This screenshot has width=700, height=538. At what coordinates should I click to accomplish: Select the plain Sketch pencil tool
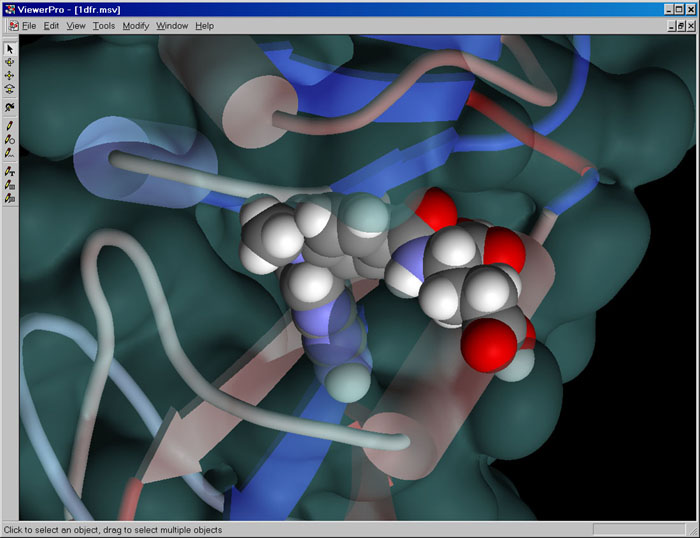point(10,126)
